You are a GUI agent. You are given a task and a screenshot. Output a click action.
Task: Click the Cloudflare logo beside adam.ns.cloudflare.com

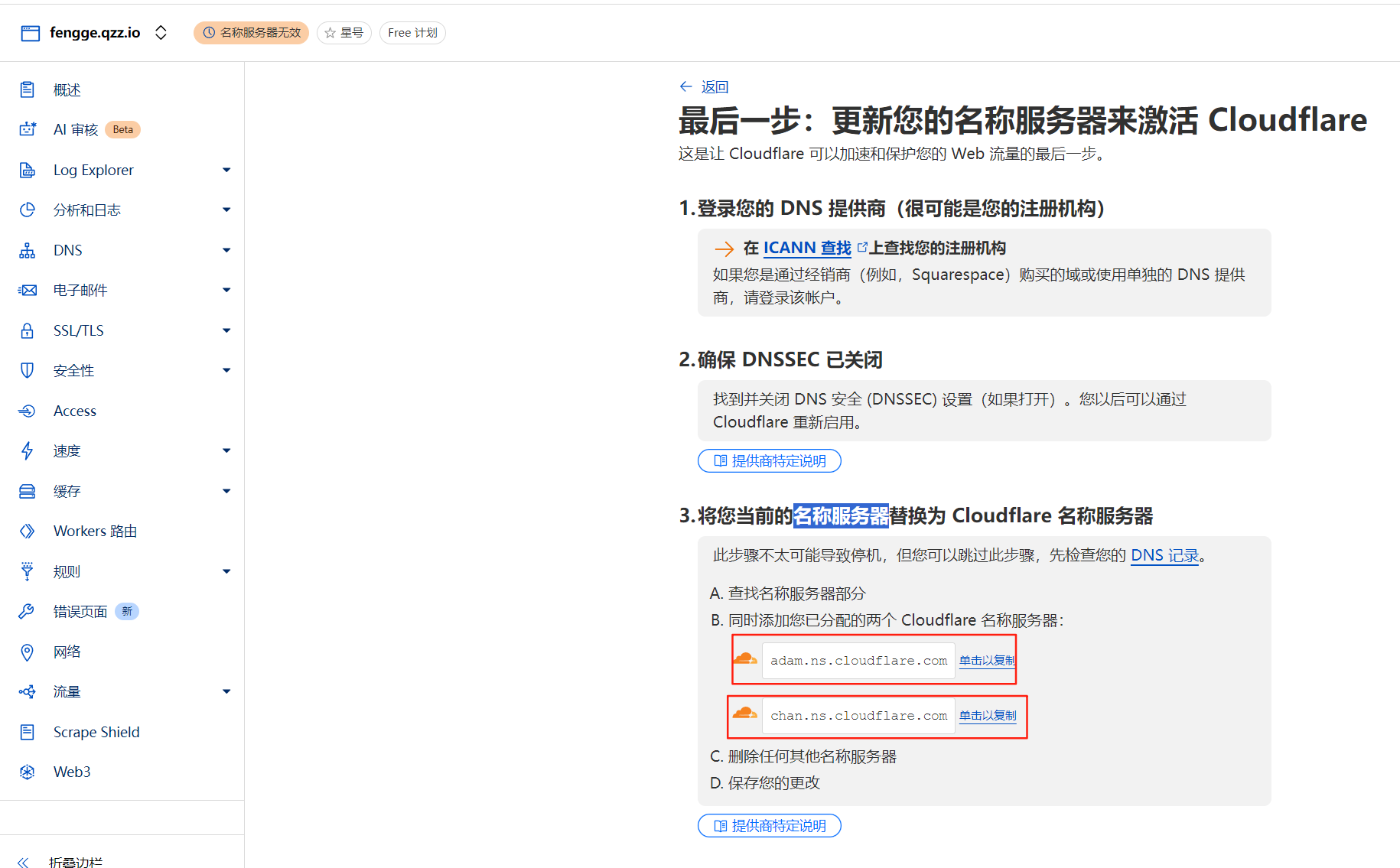745,659
